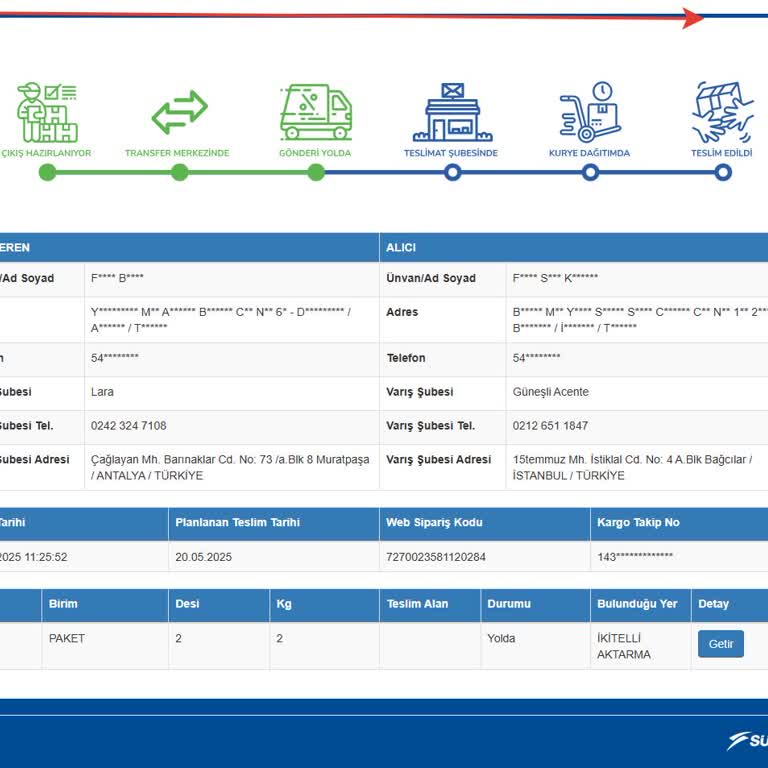Click the recipient name F**** S*** K******
The height and width of the screenshot is (768, 768).
pos(555,278)
